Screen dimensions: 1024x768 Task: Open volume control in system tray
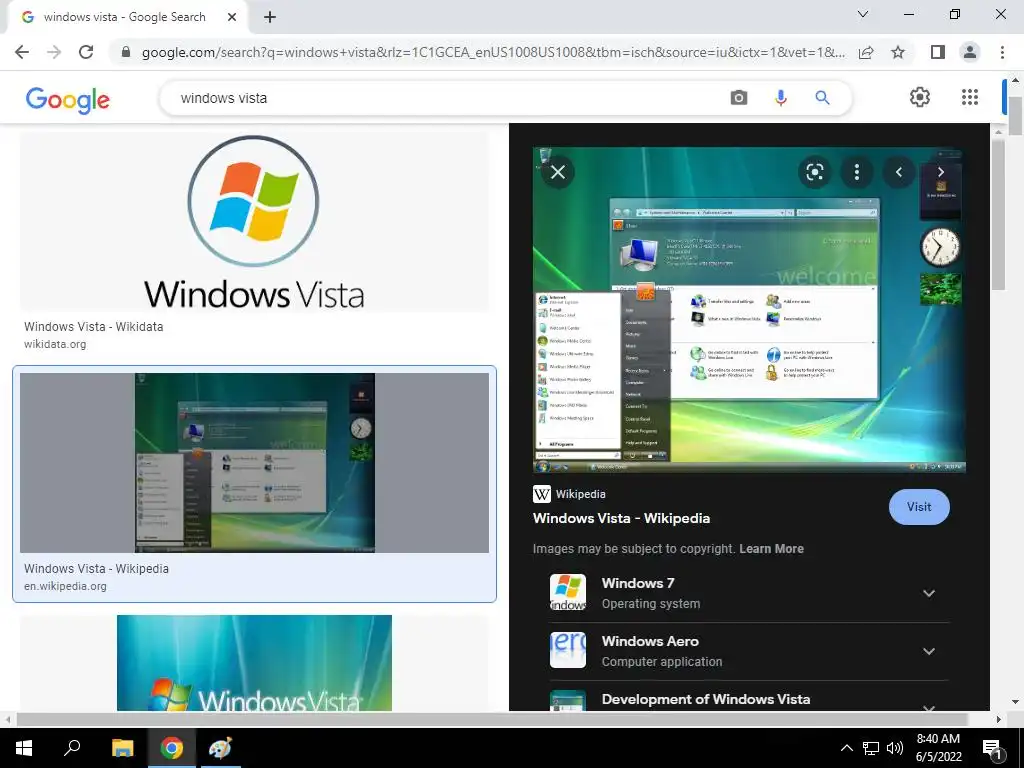[x=895, y=748]
